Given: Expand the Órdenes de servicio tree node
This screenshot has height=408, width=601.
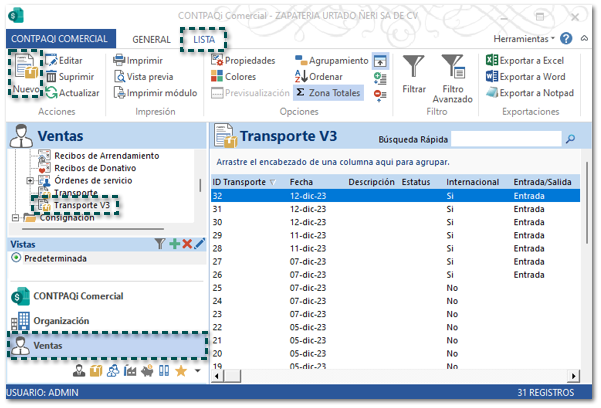Looking at the screenshot, I should pyautogui.click(x=29, y=180).
